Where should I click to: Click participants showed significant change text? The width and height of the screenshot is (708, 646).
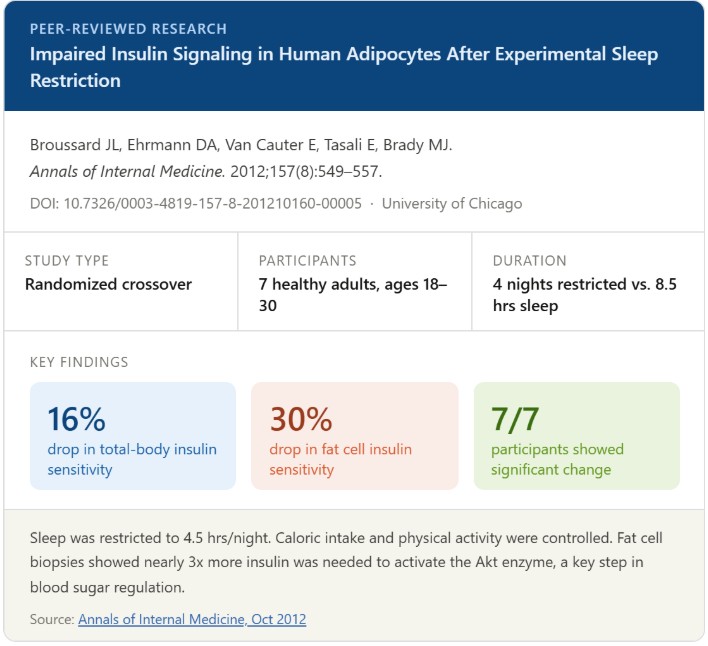(x=557, y=460)
